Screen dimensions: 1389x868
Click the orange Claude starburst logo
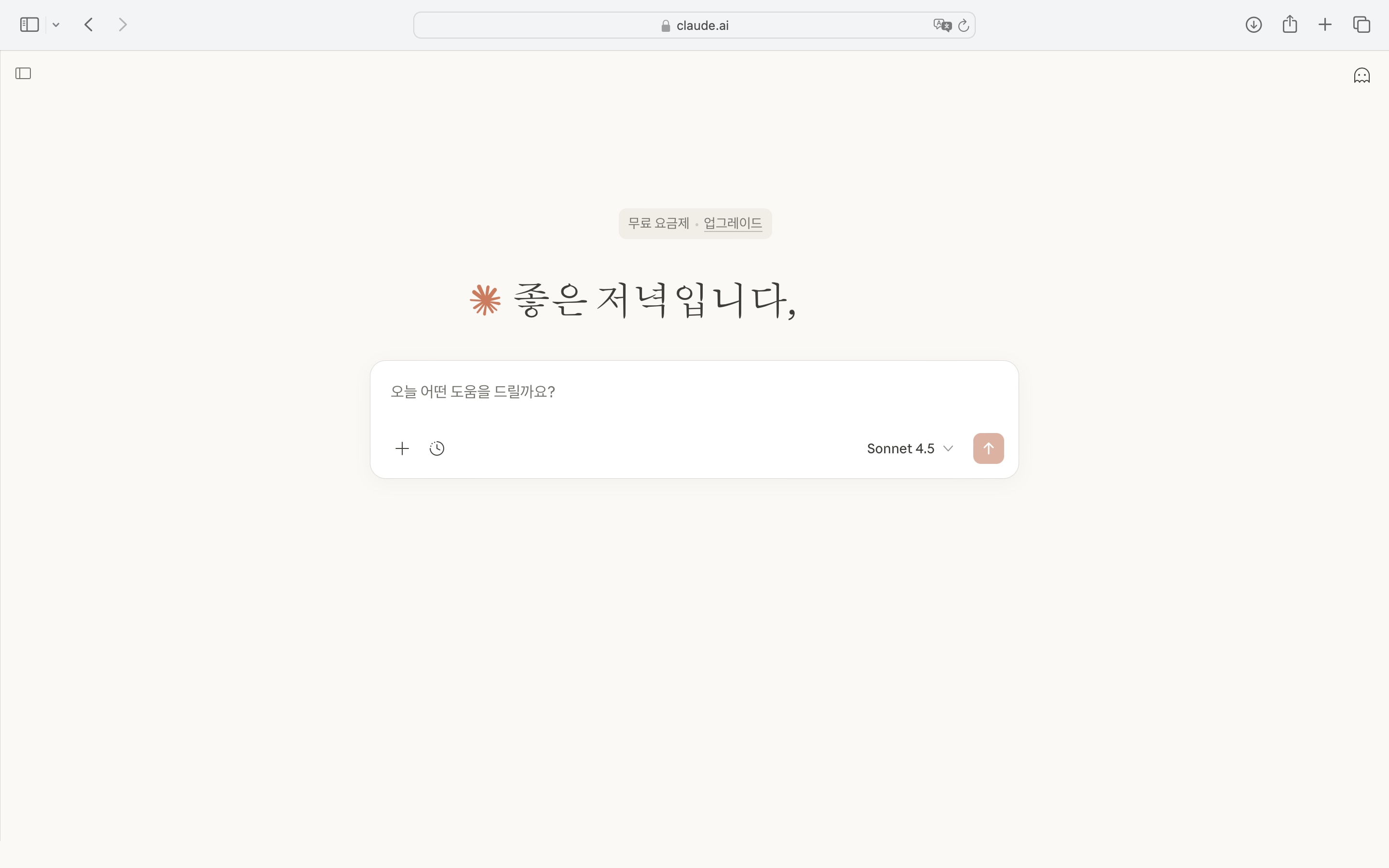pyautogui.click(x=486, y=299)
